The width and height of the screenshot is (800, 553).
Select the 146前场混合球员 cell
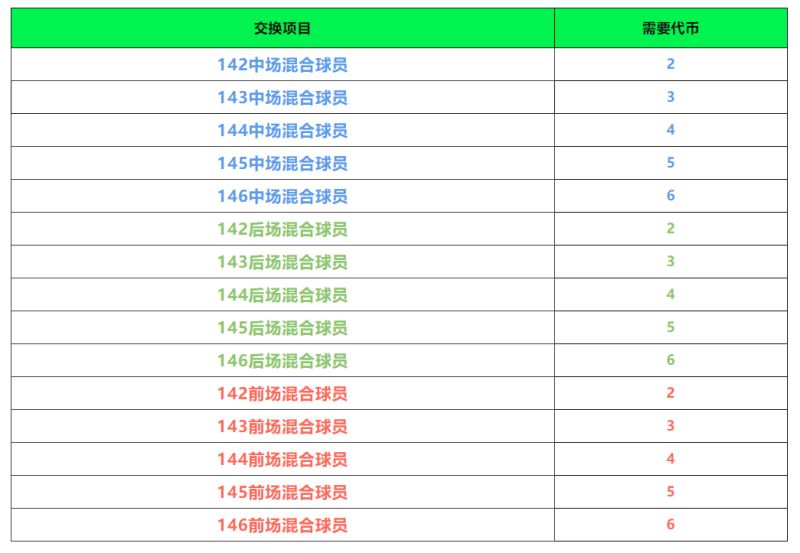click(283, 524)
